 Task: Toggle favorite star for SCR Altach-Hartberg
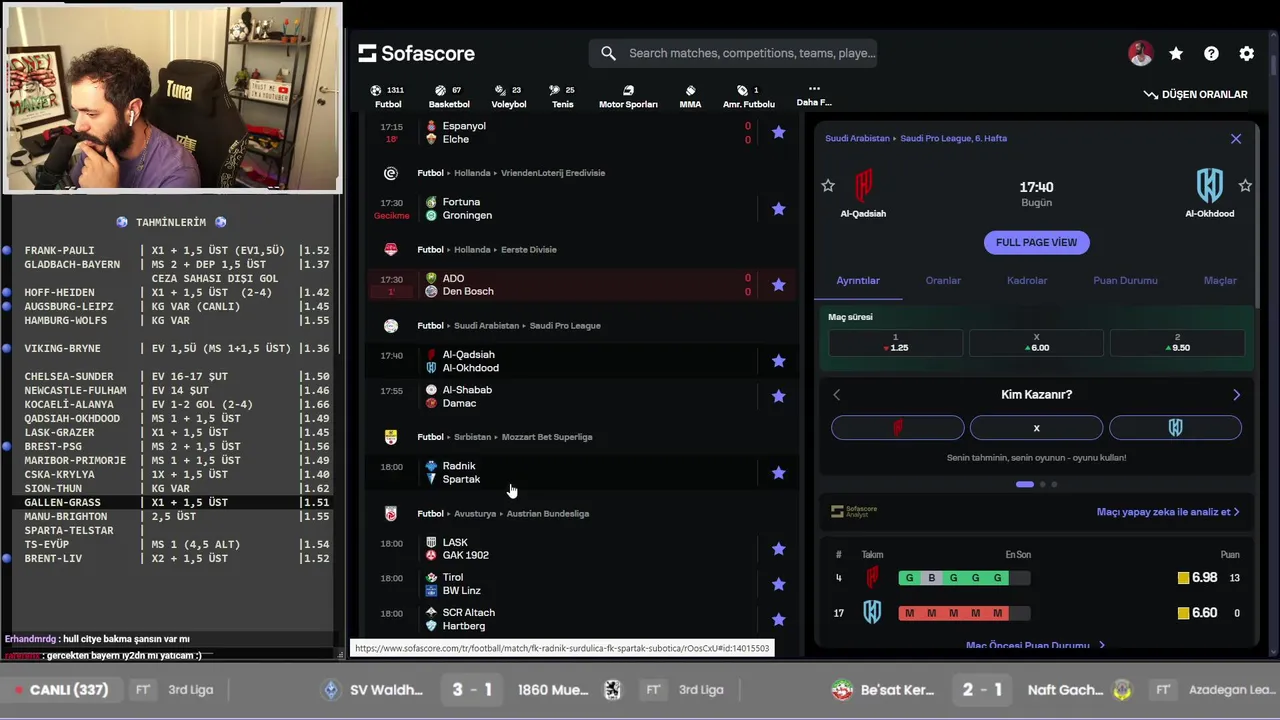pos(778,619)
